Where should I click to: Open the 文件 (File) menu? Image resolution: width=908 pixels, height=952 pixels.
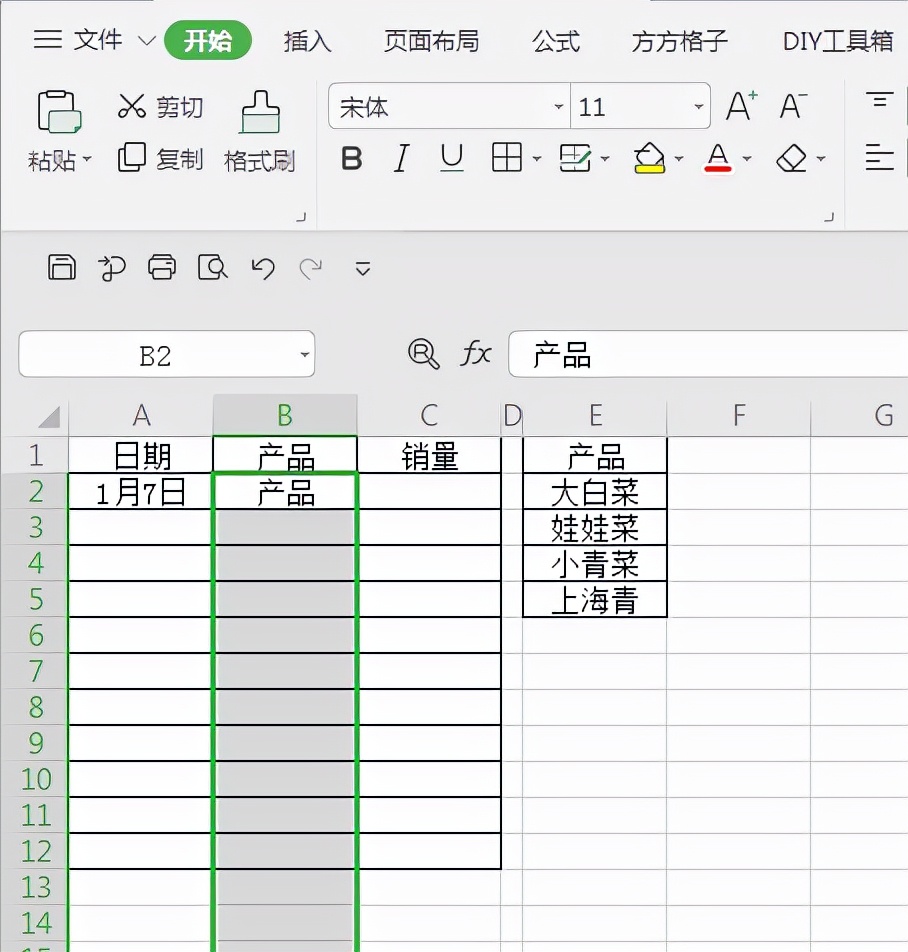click(100, 40)
